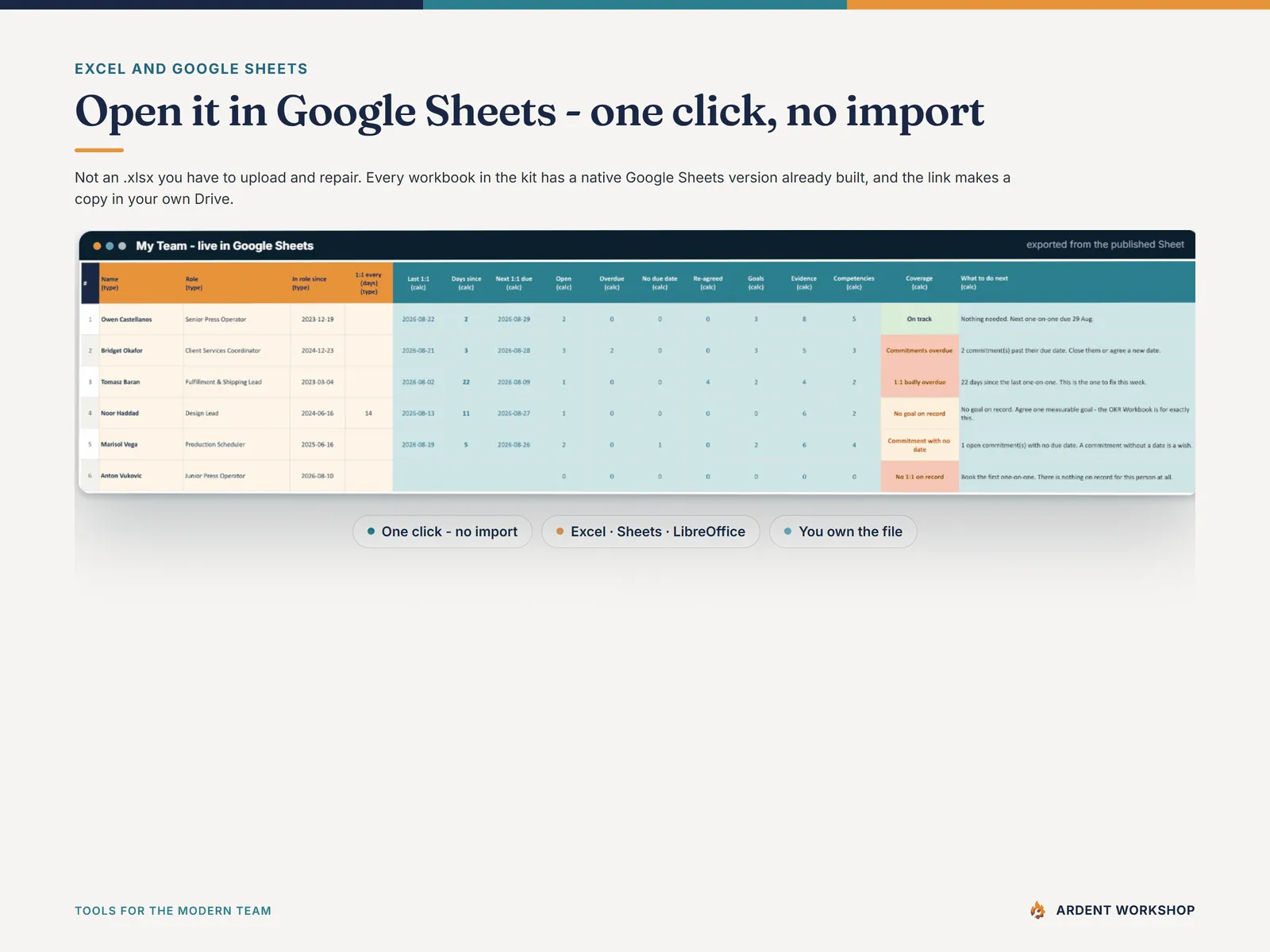Click the 'ARDENT WORKSHOP' brand name
The width and height of the screenshot is (1270, 952).
pyautogui.click(x=1125, y=910)
